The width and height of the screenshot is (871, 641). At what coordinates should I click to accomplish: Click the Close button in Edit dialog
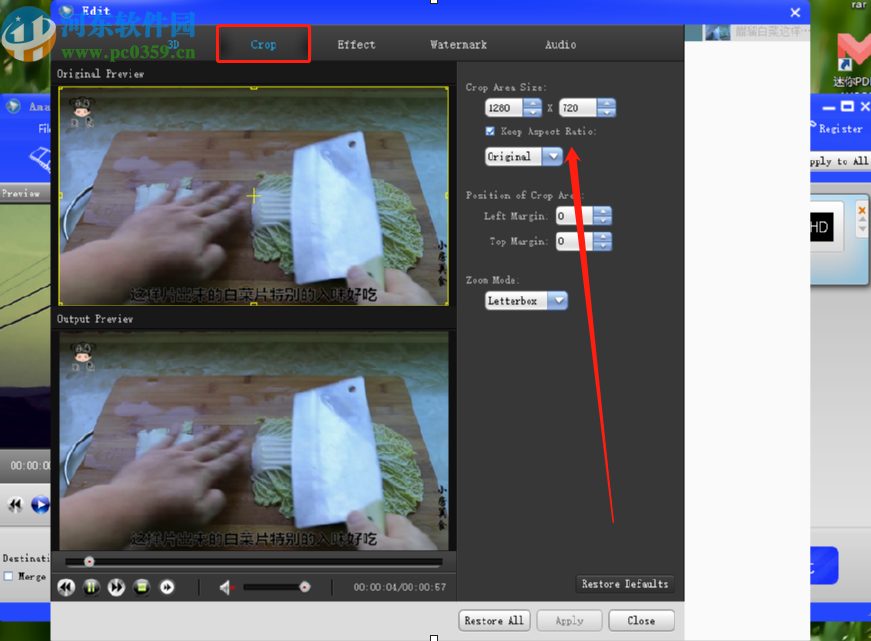(x=642, y=620)
